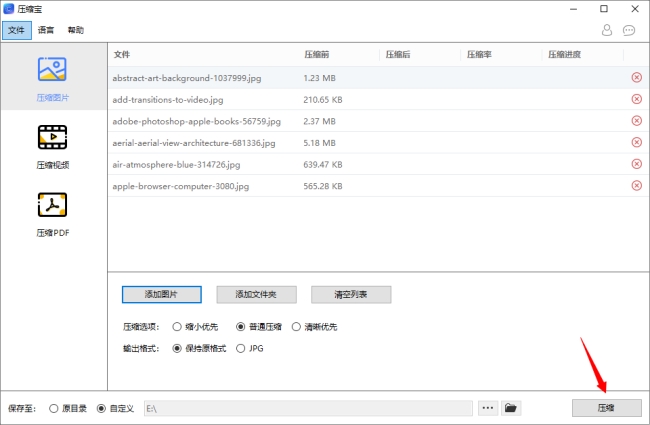Select 自定义 save location option

tap(116, 408)
